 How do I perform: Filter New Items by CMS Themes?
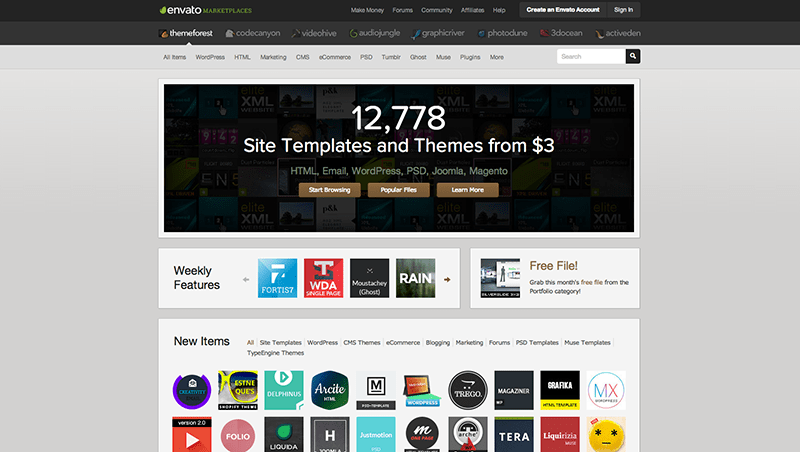[x=362, y=343]
